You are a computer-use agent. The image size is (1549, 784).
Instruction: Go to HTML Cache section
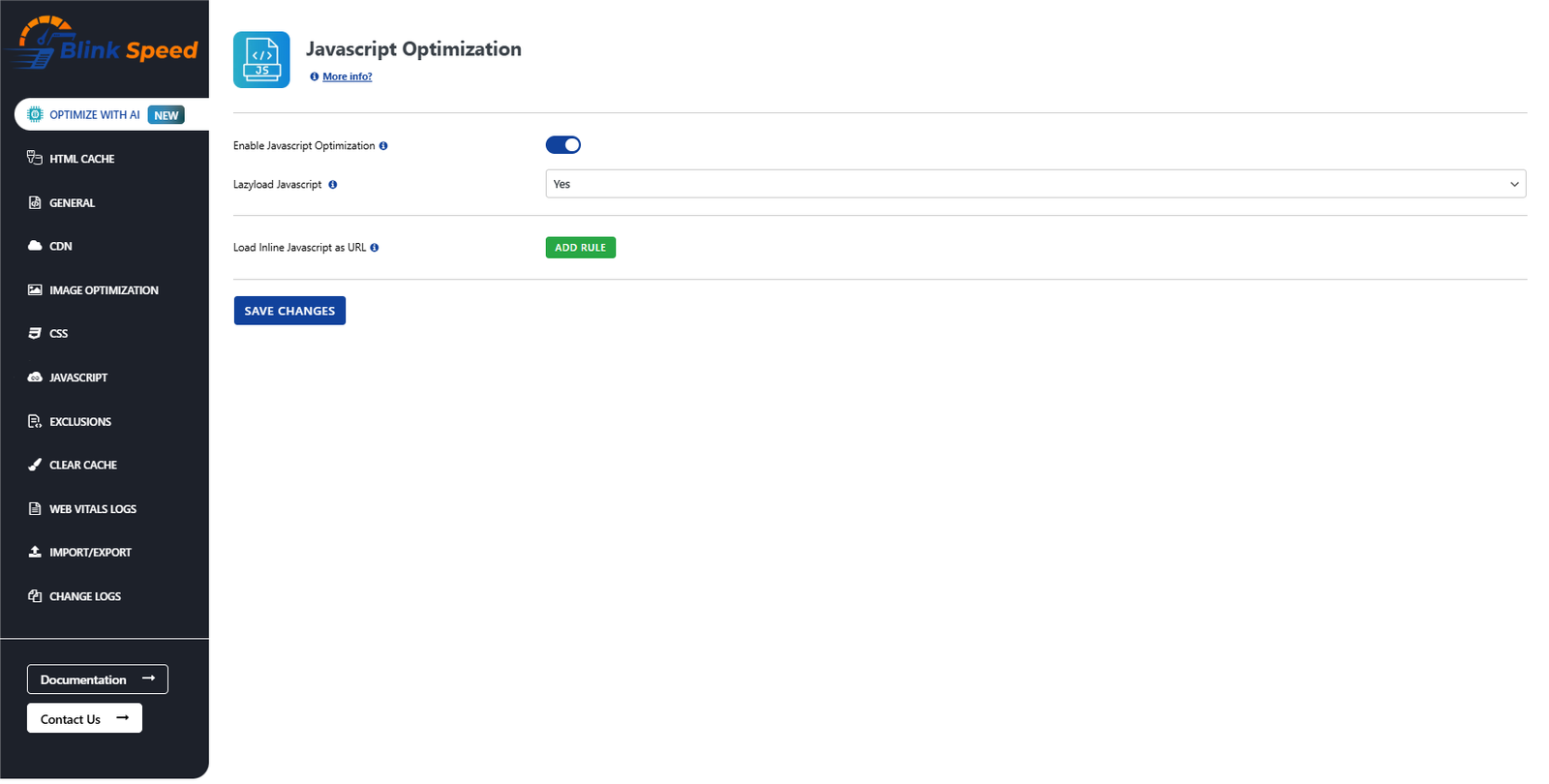tap(82, 159)
